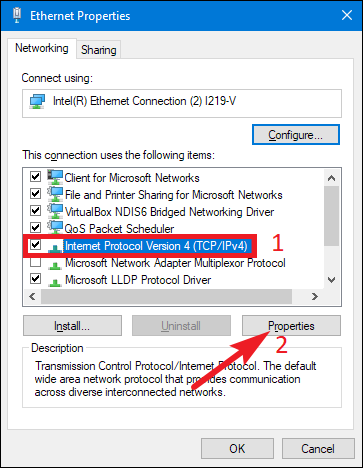Screen dimensions: 363x468
Task: Switch to the Sharing tab
Action: [99, 50]
